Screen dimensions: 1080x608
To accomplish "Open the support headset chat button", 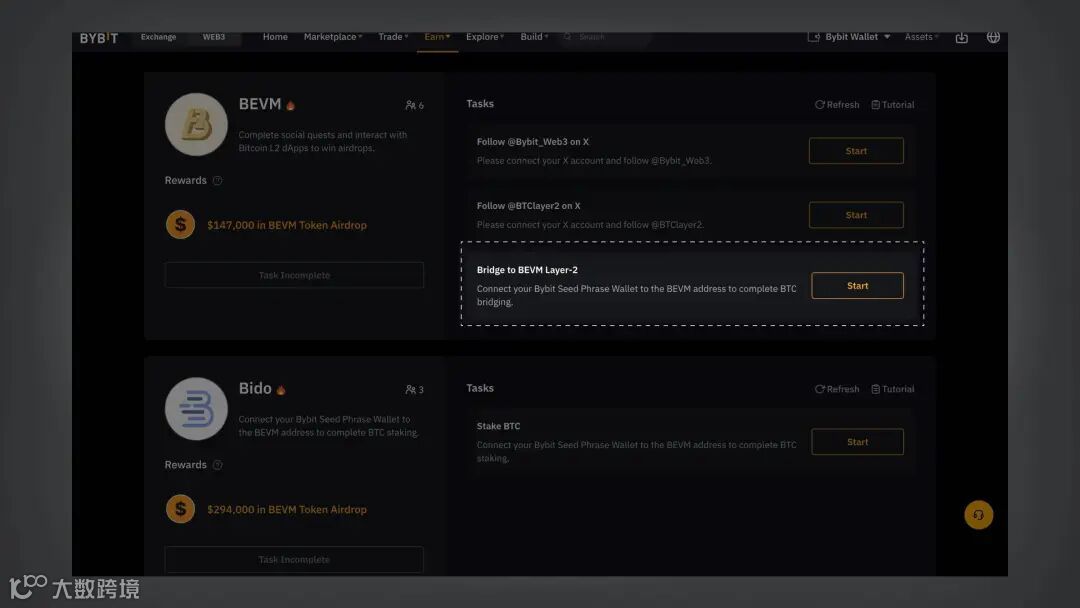I will 978,514.
